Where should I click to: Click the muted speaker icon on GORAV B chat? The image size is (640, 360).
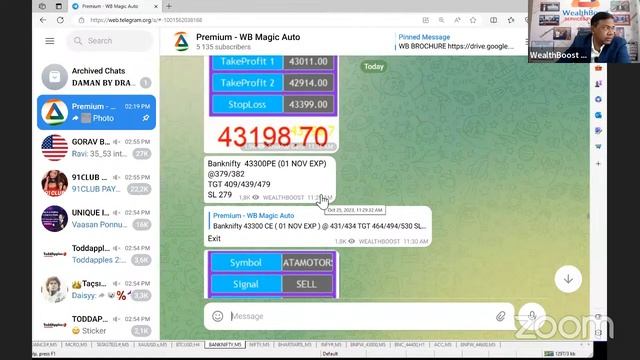tap(117, 142)
